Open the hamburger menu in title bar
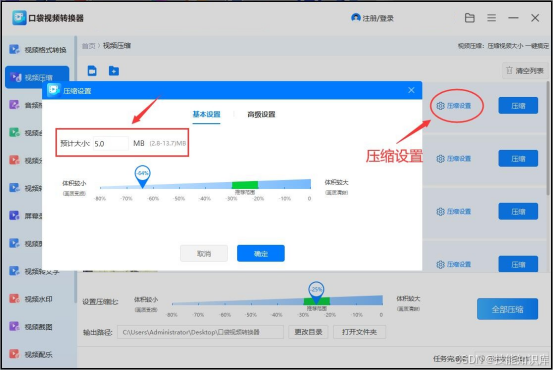This screenshot has height=371, width=553. coord(491,18)
